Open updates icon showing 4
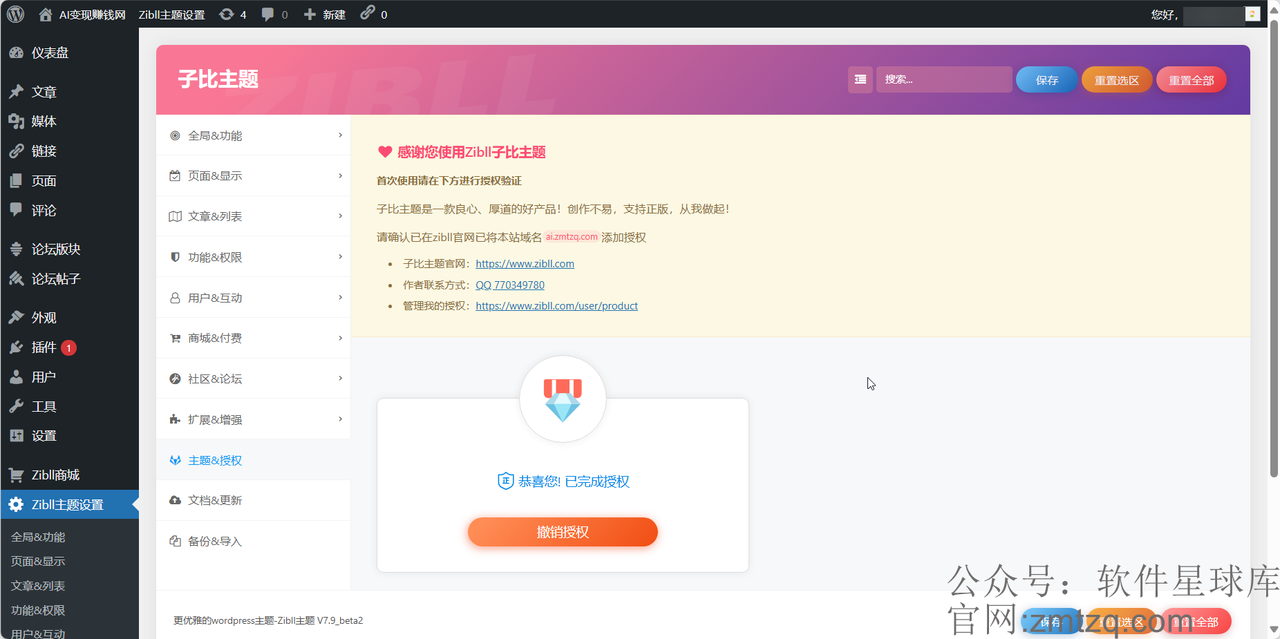Screen dimensions: 1280x639 point(226,14)
